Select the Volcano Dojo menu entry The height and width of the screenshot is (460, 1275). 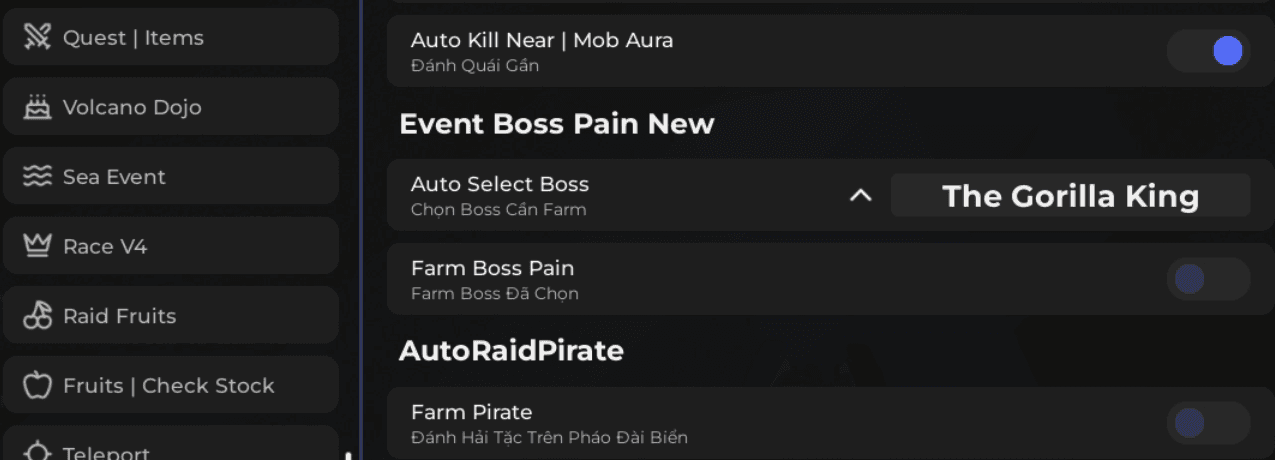(x=132, y=107)
